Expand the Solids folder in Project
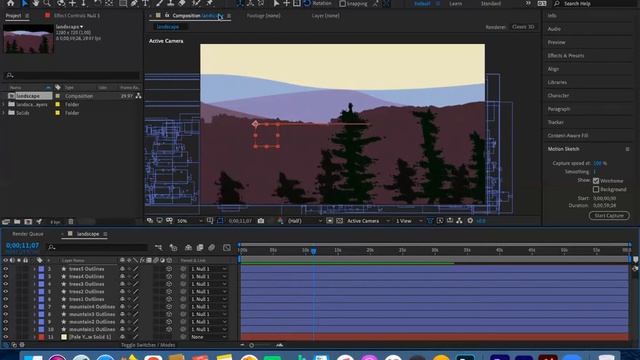Screen dimensions: 640x360 [x=4, y=113]
